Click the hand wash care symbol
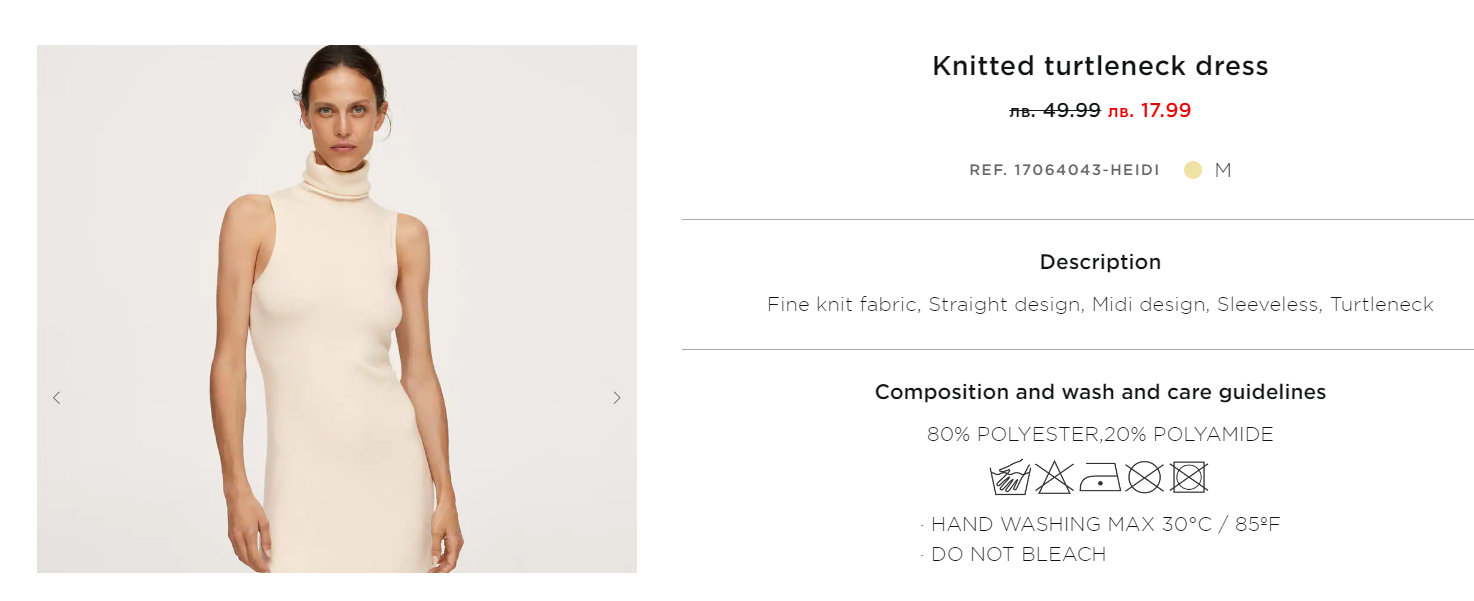This screenshot has width=1474, height=601. coord(1010,477)
